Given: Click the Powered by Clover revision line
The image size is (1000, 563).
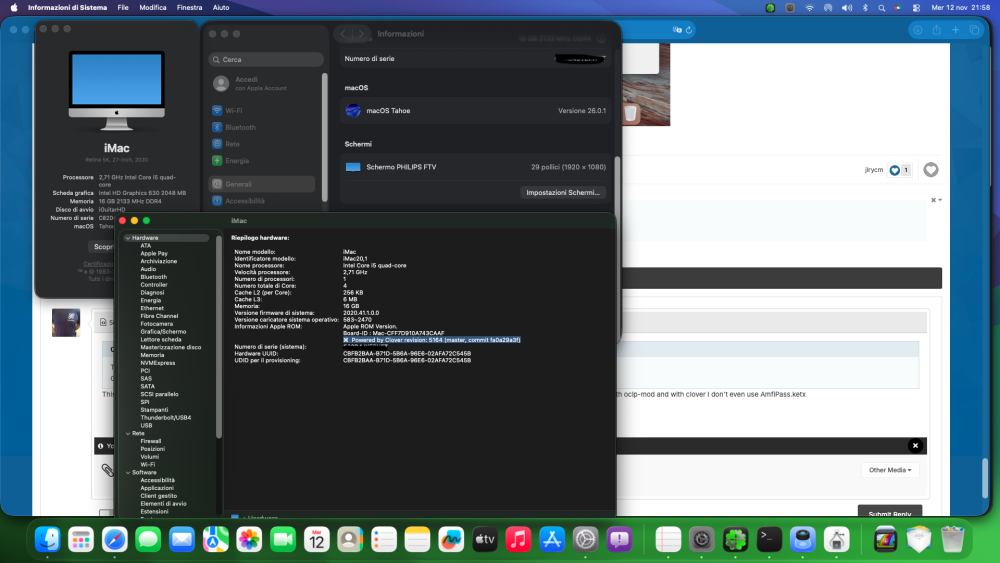Looking at the screenshot, I should coord(432,340).
